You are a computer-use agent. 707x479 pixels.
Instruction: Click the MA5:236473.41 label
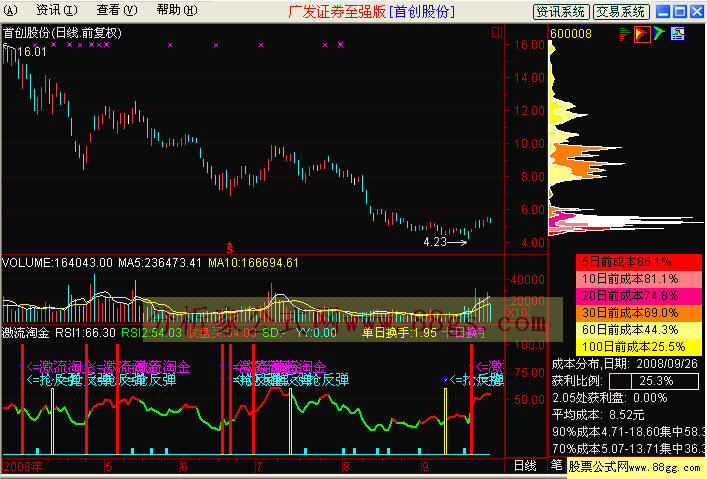click(x=160, y=263)
